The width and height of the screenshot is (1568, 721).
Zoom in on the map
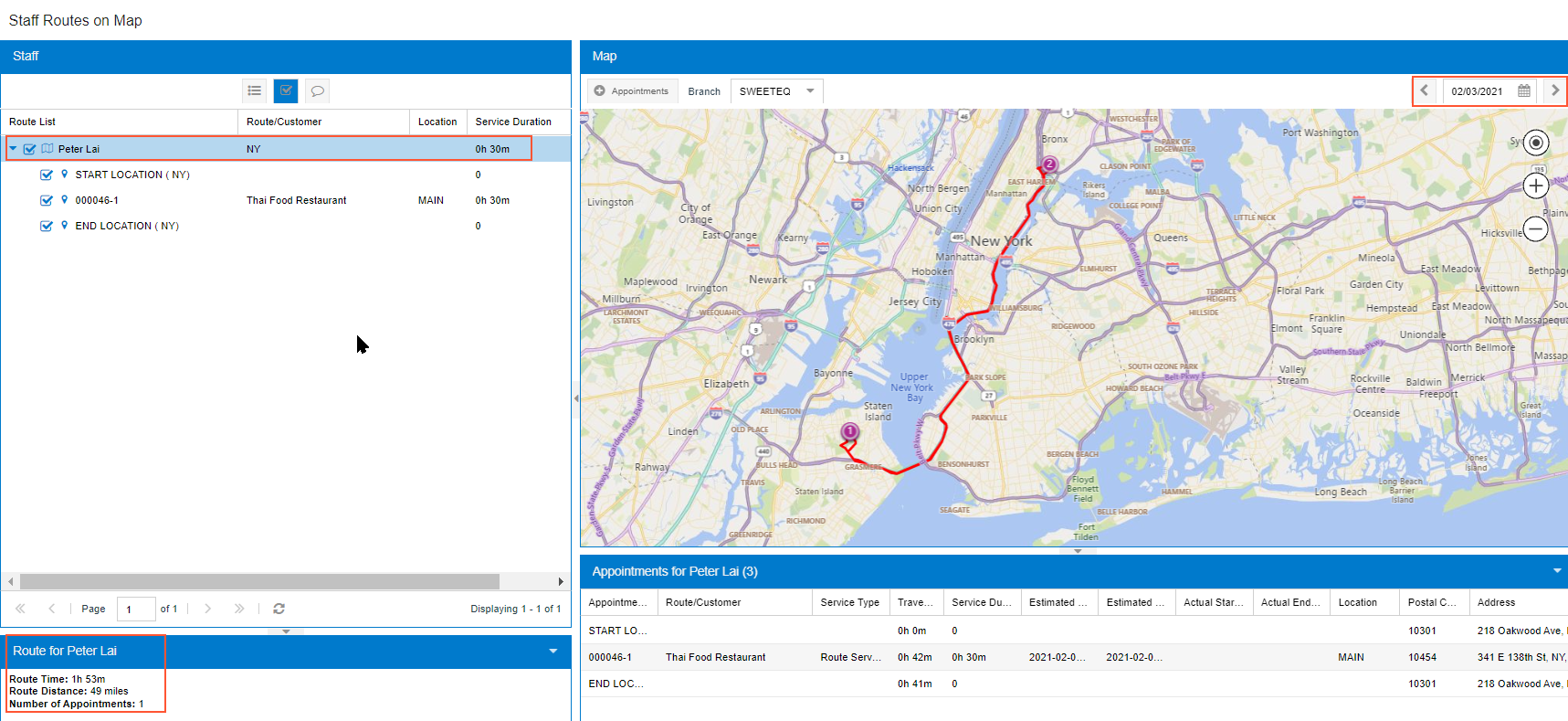pyautogui.click(x=1536, y=186)
